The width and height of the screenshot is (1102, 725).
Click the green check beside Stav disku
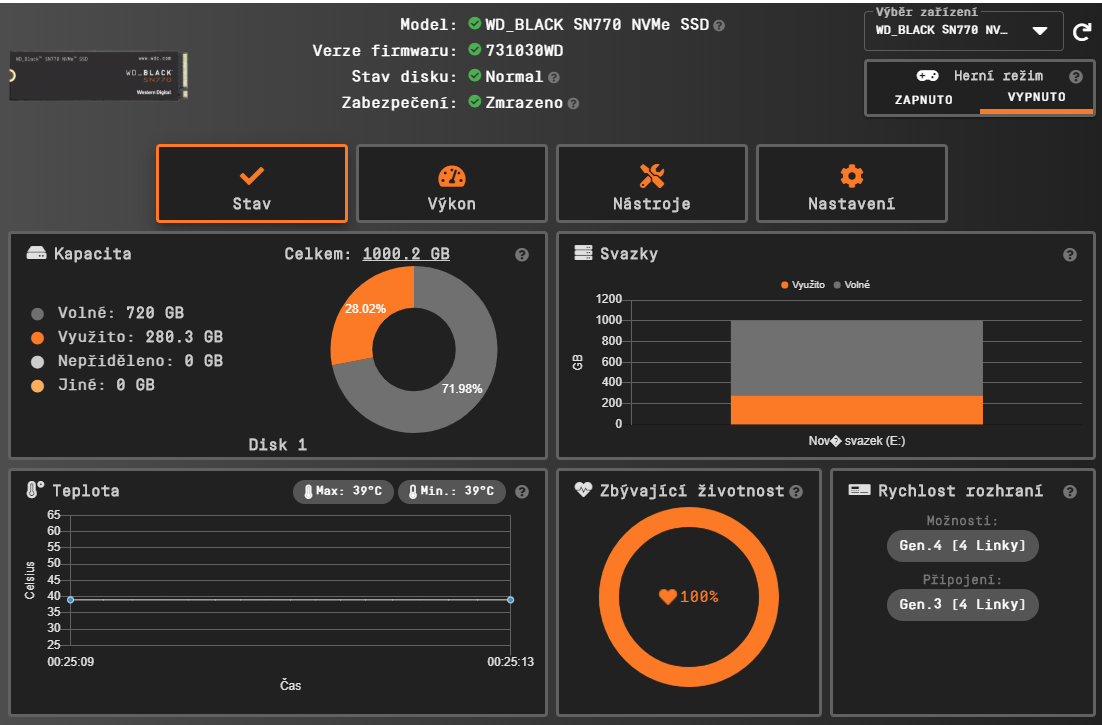point(474,75)
